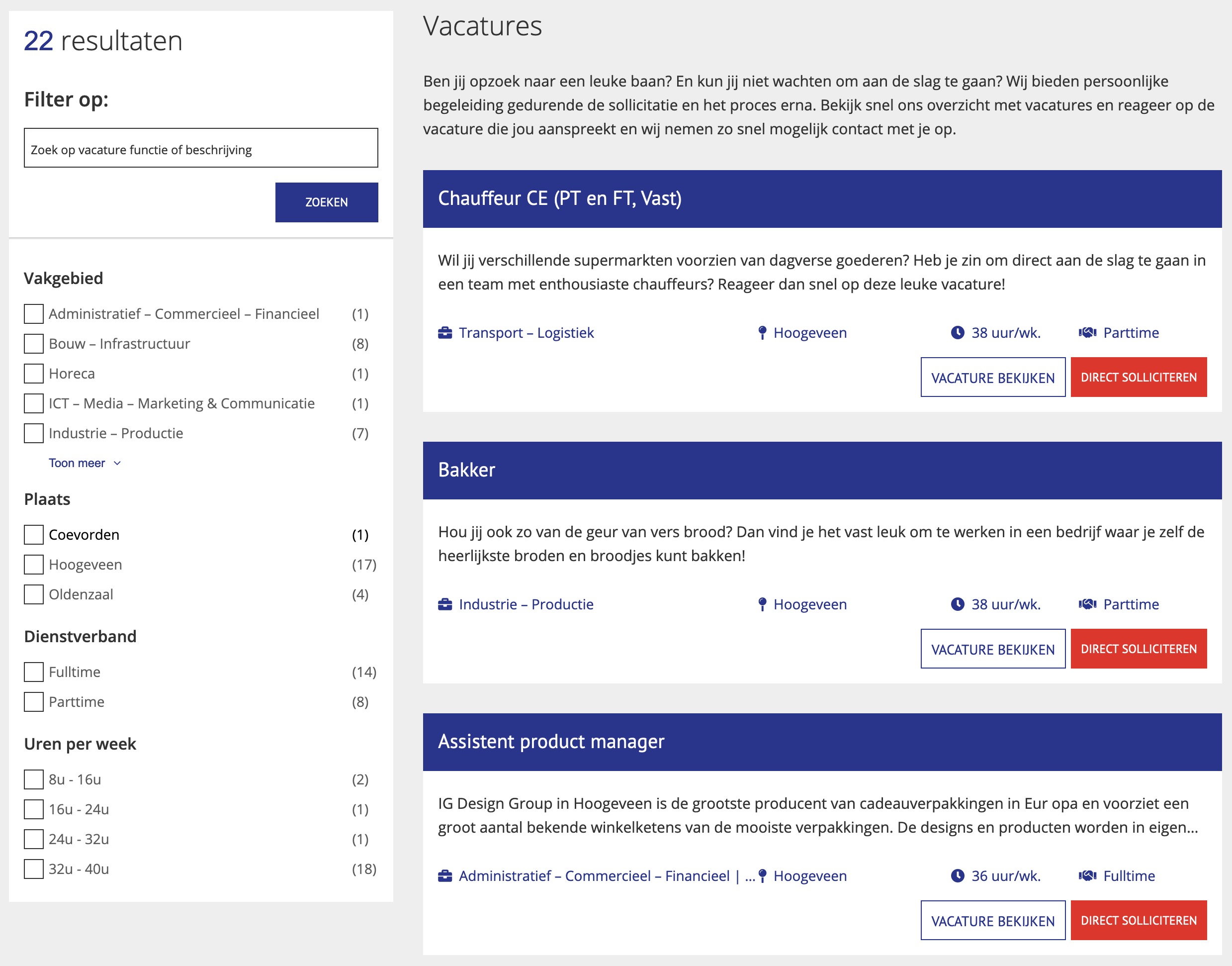The height and width of the screenshot is (966, 1232).
Task: Click clock icon in Bakker card
Action: (x=958, y=604)
